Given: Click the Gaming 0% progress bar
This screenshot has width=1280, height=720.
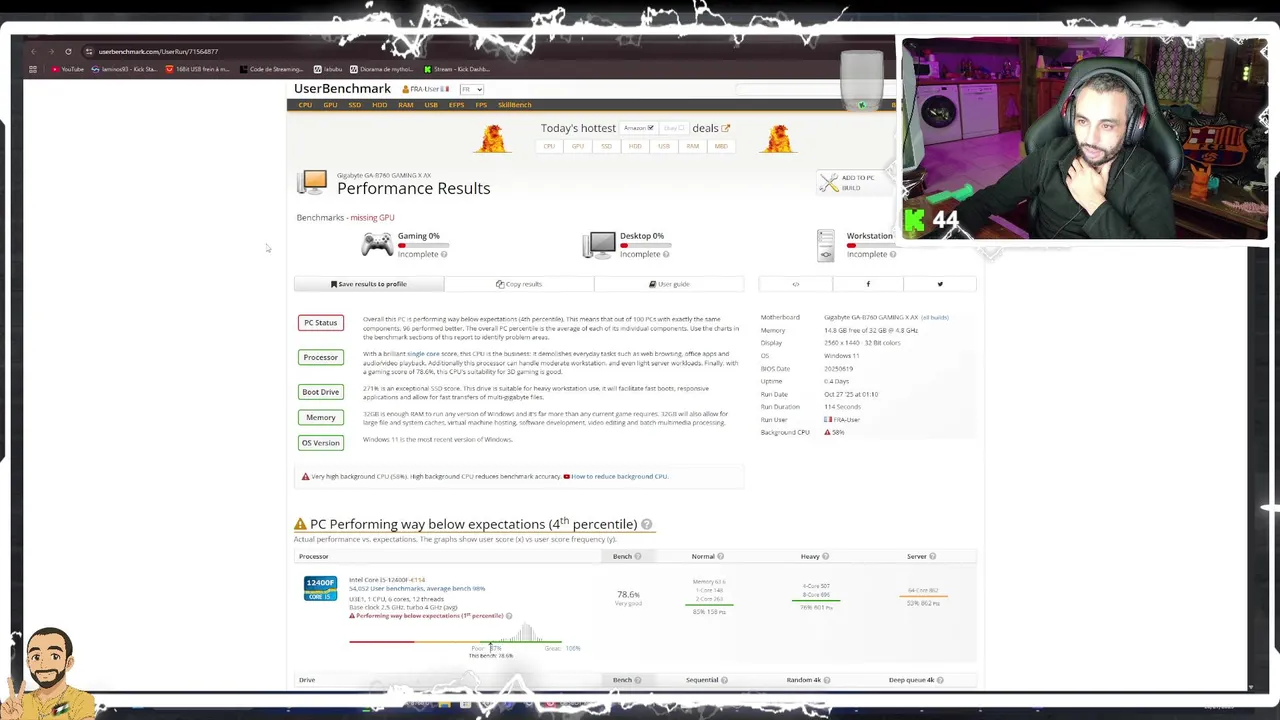Looking at the screenshot, I should click(x=423, y=245).
